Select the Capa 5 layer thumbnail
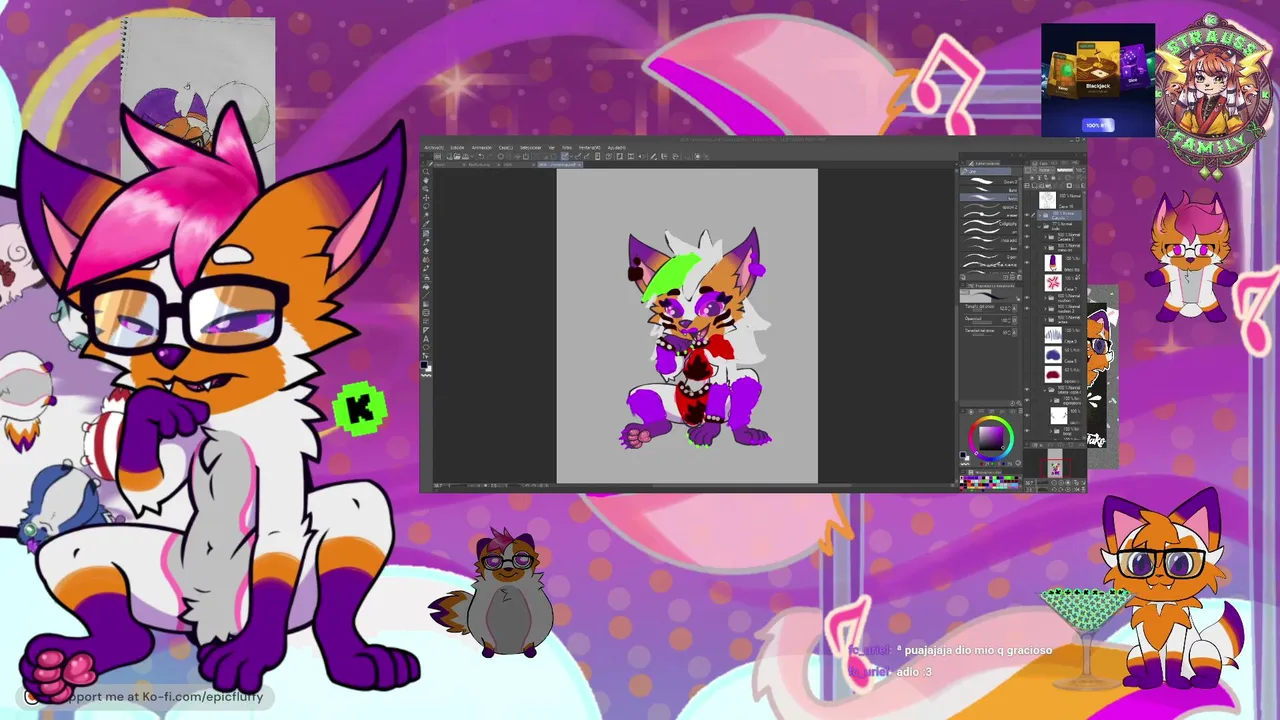 click(x=1053, y=353)
